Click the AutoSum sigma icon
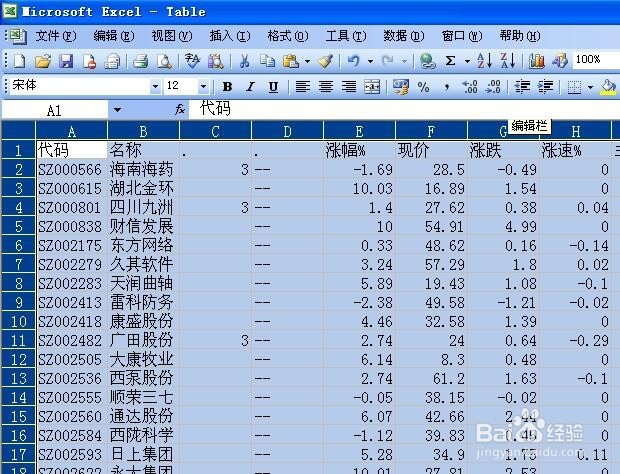620x474 pixels. point(450,61)
